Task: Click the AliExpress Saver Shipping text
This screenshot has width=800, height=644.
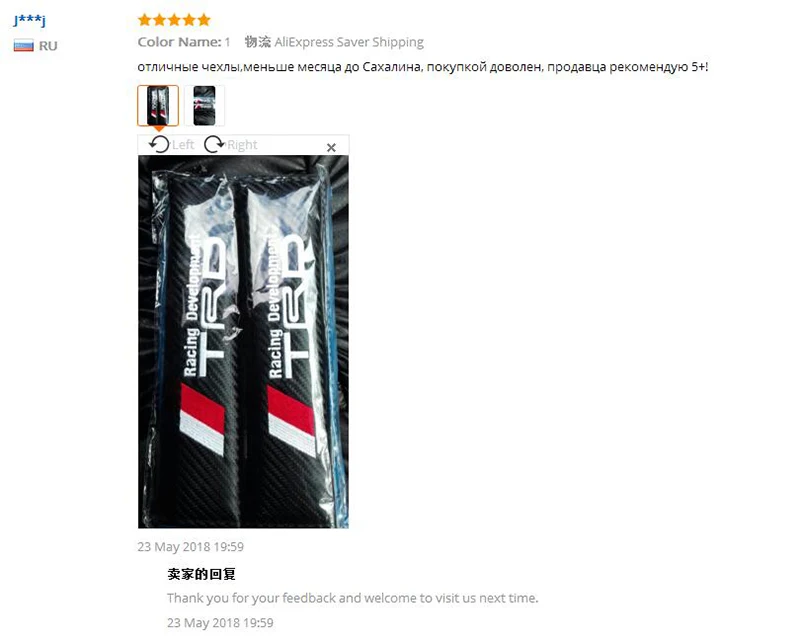Action: [349, 42]
